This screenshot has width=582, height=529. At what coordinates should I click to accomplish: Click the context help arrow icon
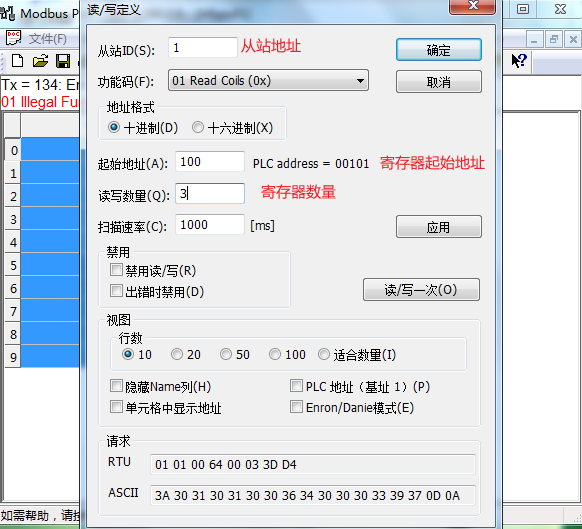[x=519, y=61]
